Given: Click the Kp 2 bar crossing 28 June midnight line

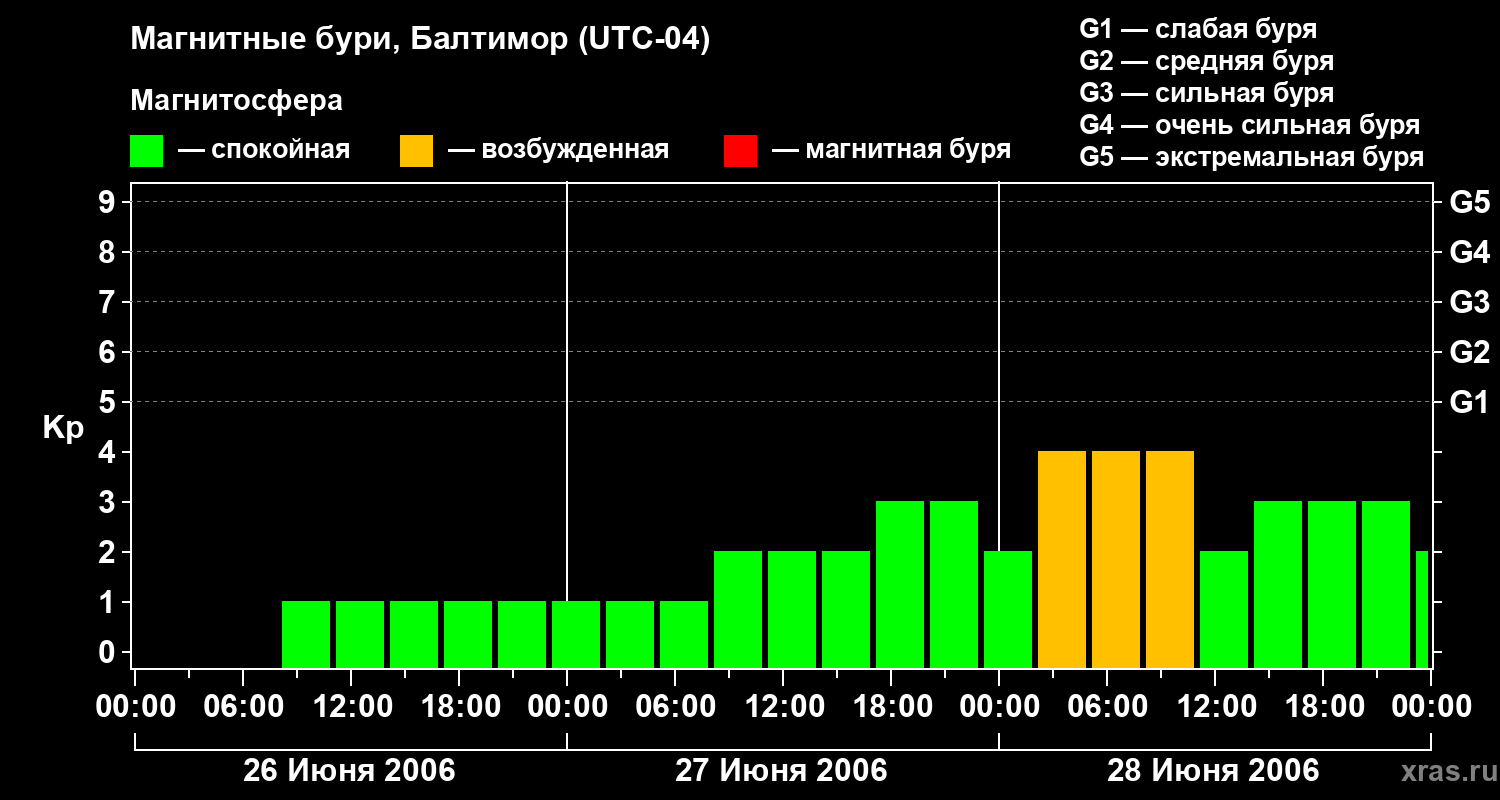Looking at the screenshot, I should pos(1008,609).
